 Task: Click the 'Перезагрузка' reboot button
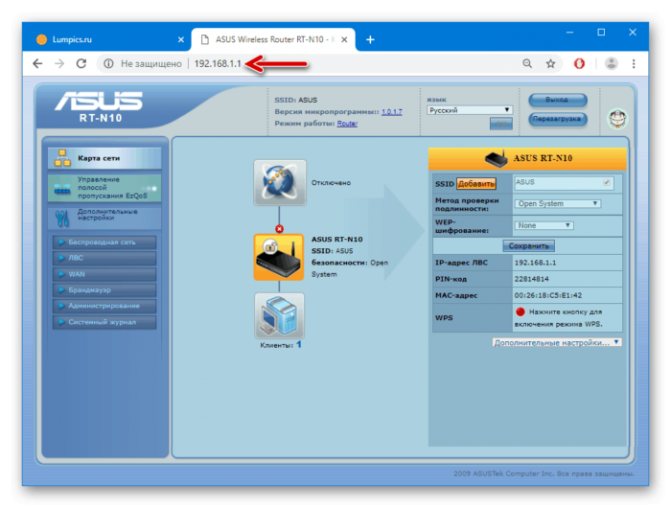558,119
